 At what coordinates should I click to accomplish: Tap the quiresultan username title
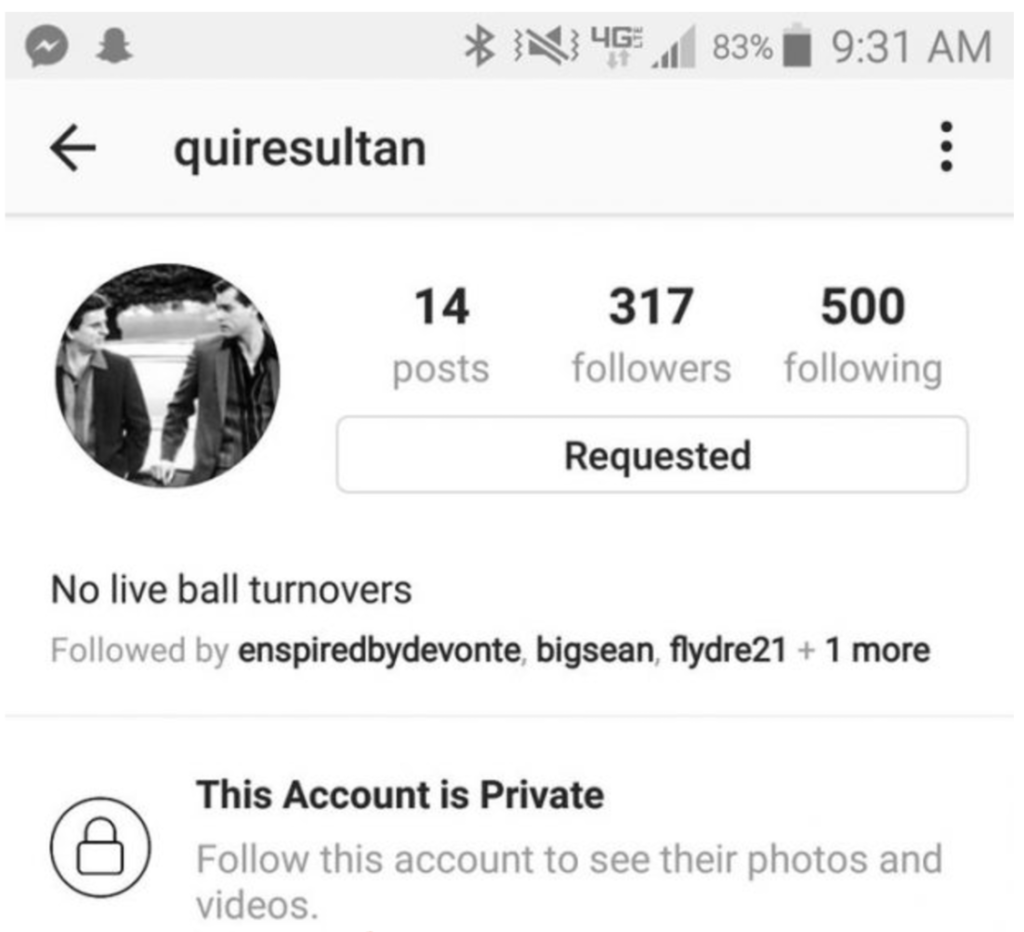[300, 149]
